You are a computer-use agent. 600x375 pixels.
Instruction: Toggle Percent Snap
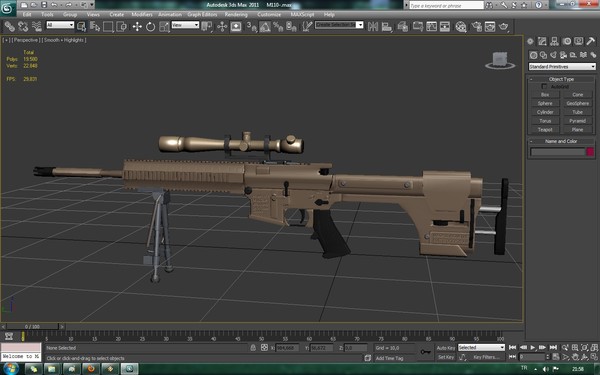click(x=278, y=26)
